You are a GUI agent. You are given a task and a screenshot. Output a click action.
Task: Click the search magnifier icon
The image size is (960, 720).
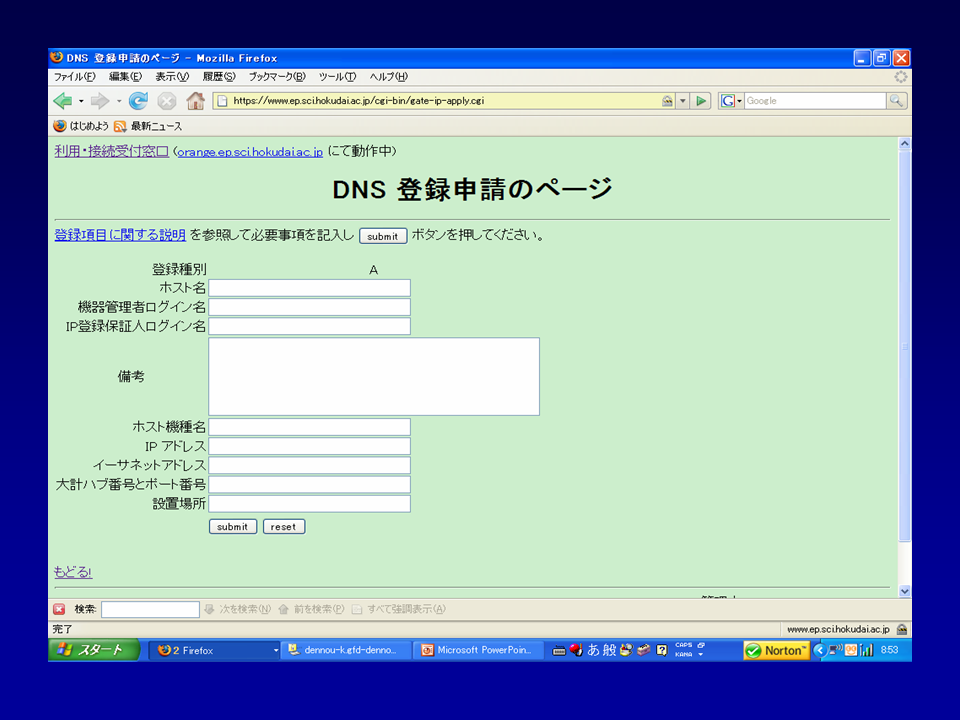coord(896,101)
